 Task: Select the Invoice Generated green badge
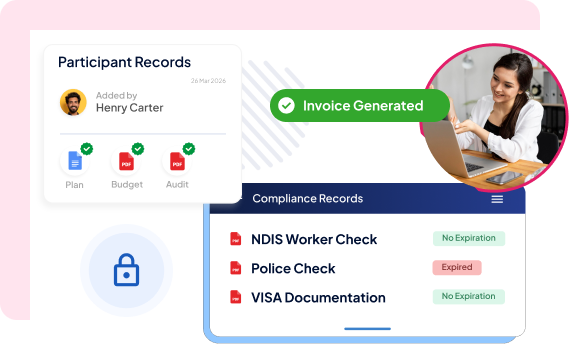coord(360,105)
